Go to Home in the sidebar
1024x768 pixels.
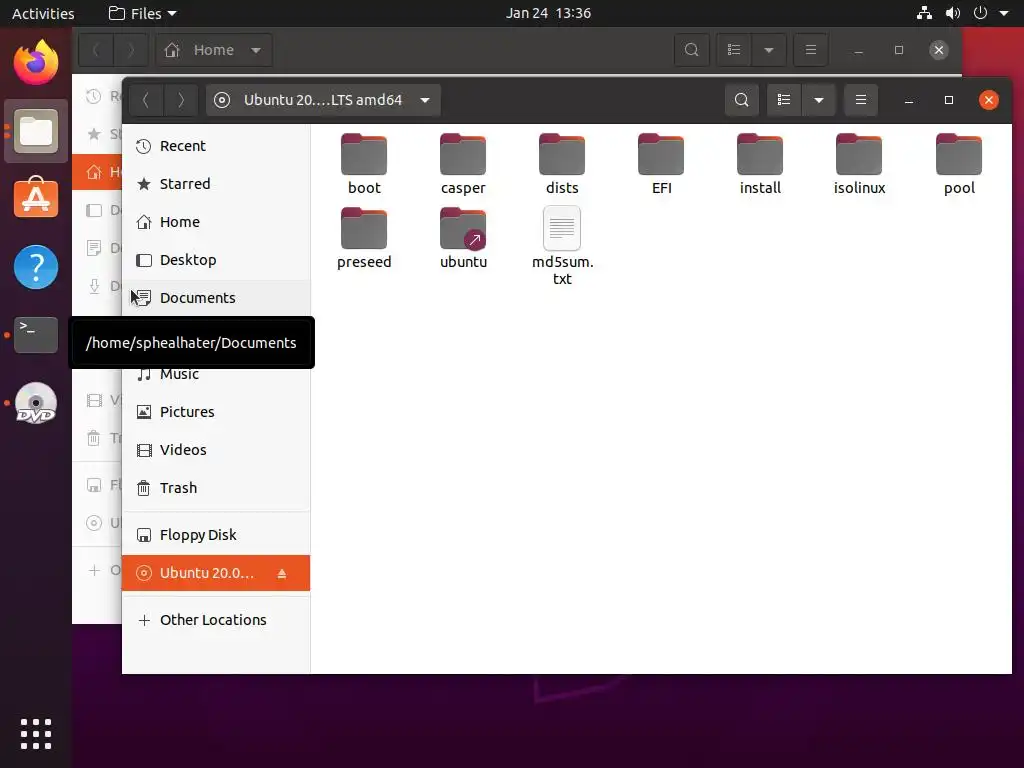pos(216,221)
